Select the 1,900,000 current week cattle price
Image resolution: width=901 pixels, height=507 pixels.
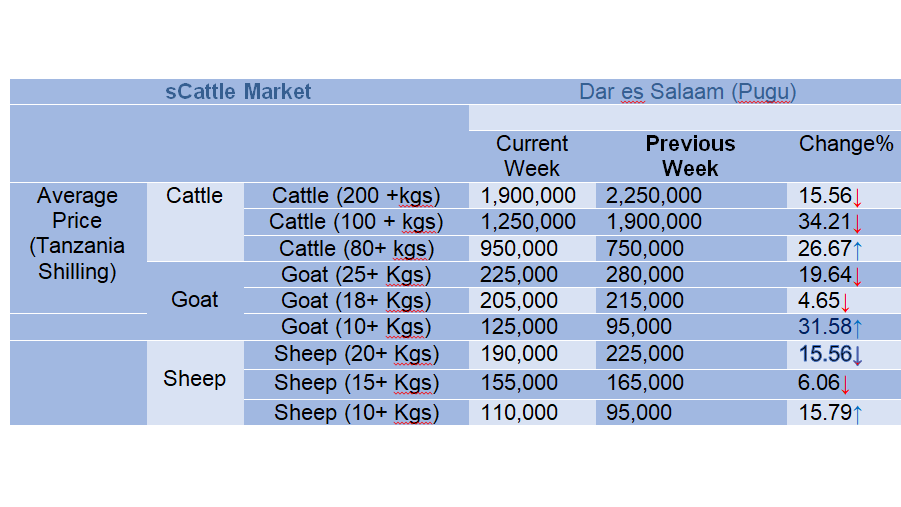click(527, 195)
